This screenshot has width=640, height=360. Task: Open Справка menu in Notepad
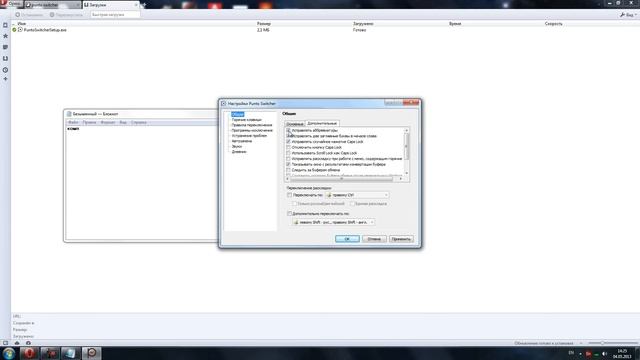[x=139, y=122]
